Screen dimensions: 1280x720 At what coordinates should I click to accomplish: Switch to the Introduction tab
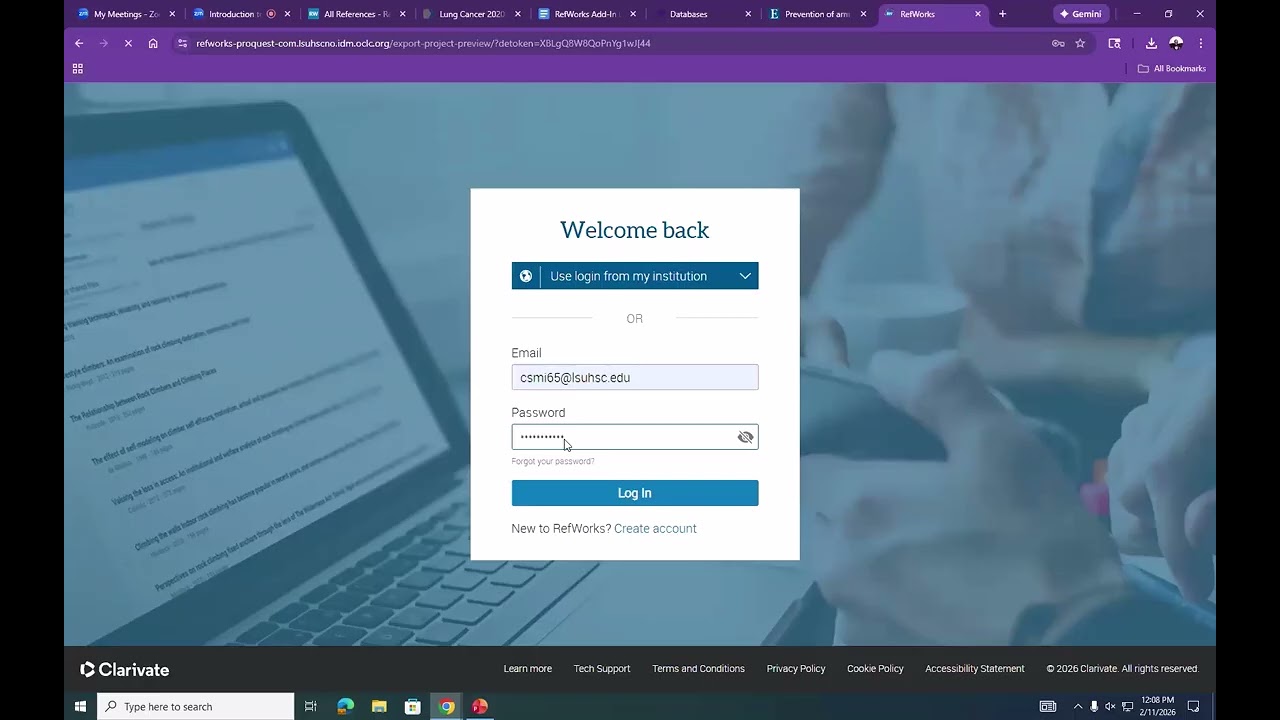click(242, 14)
